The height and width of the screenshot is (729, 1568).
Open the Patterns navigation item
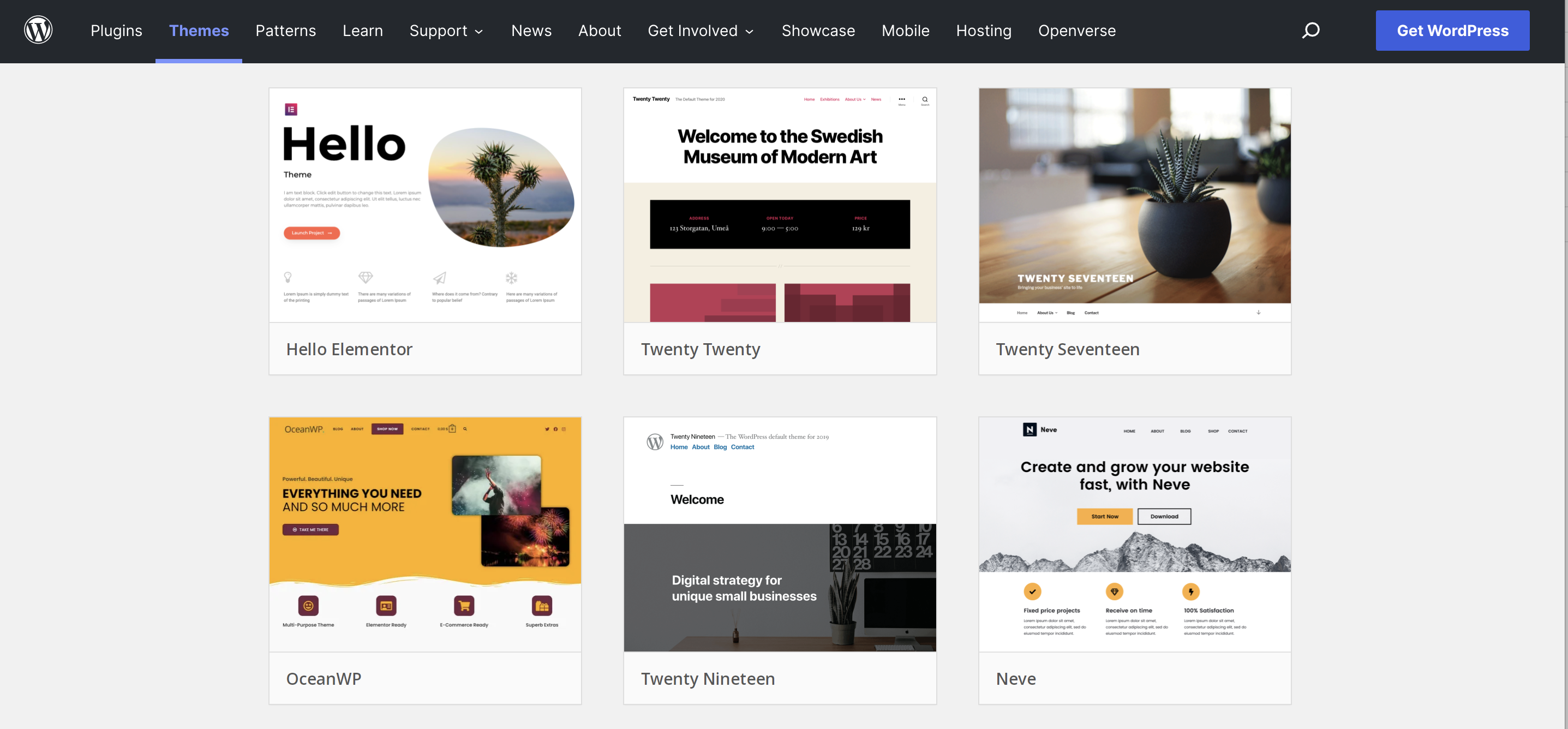pos(285,30)
